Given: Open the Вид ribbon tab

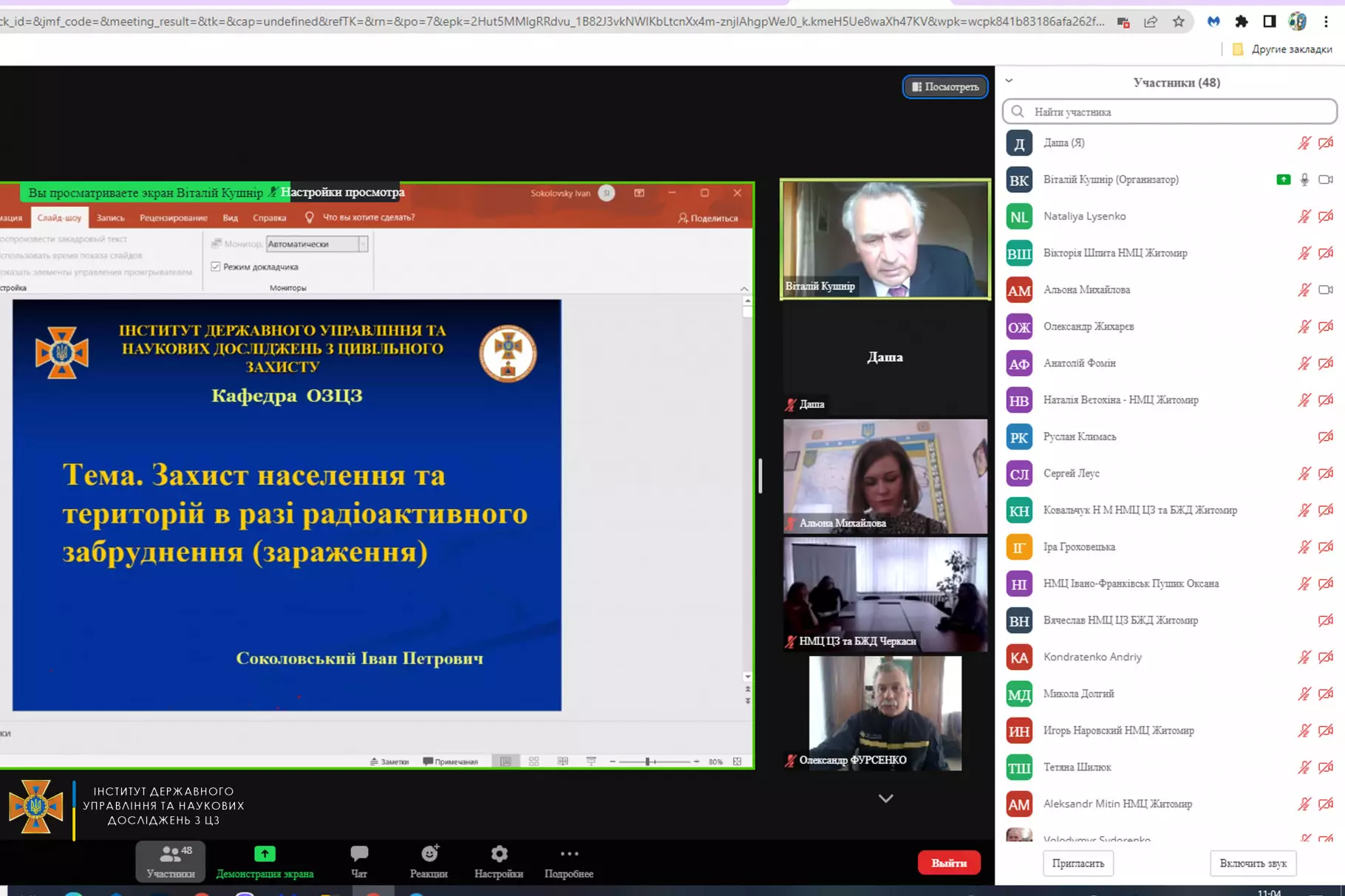Looking at the screenshot, I should click(231, 218).
